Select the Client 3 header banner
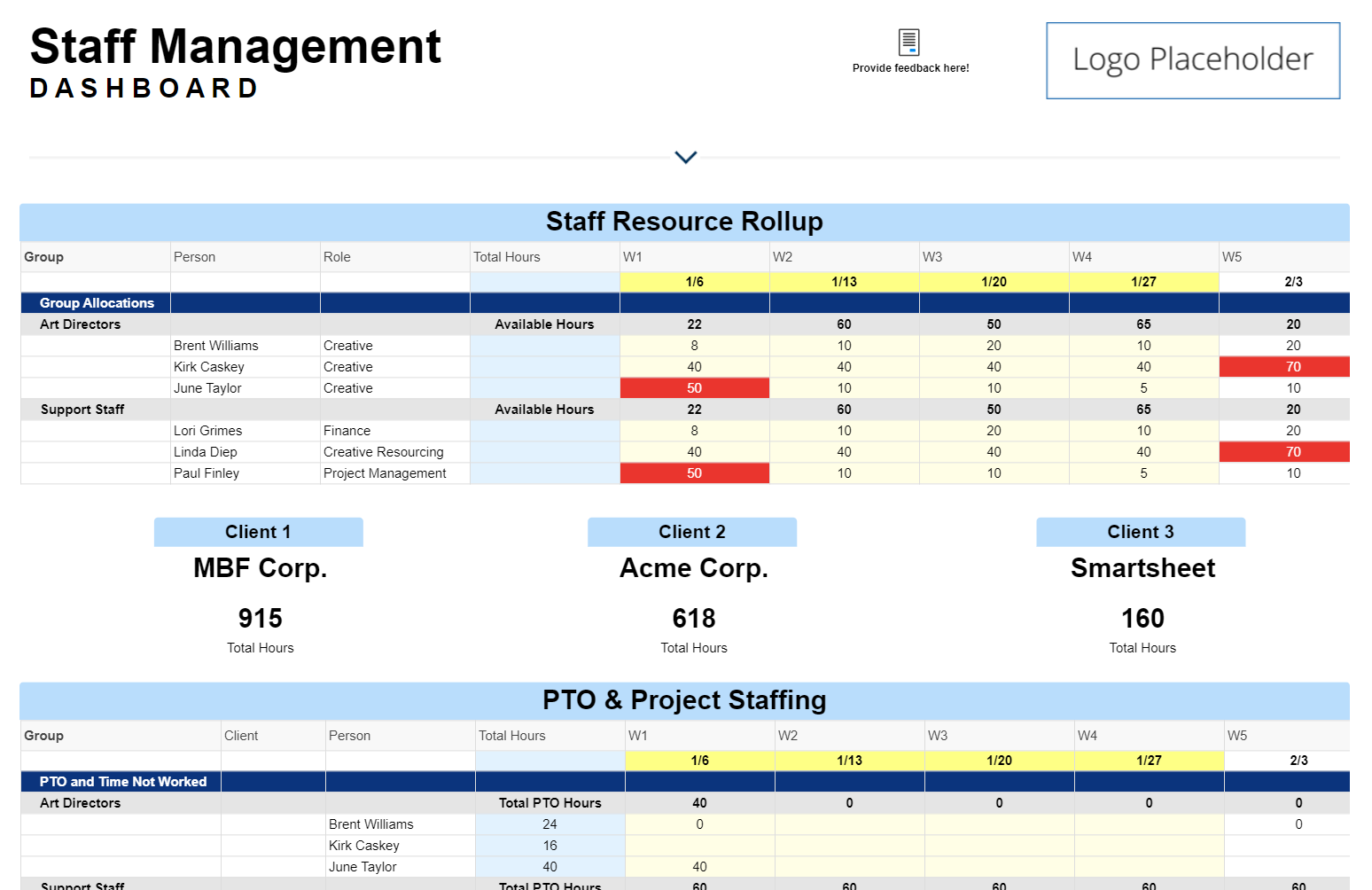This screenshot has height=890, width=1372. [1141, 531]
